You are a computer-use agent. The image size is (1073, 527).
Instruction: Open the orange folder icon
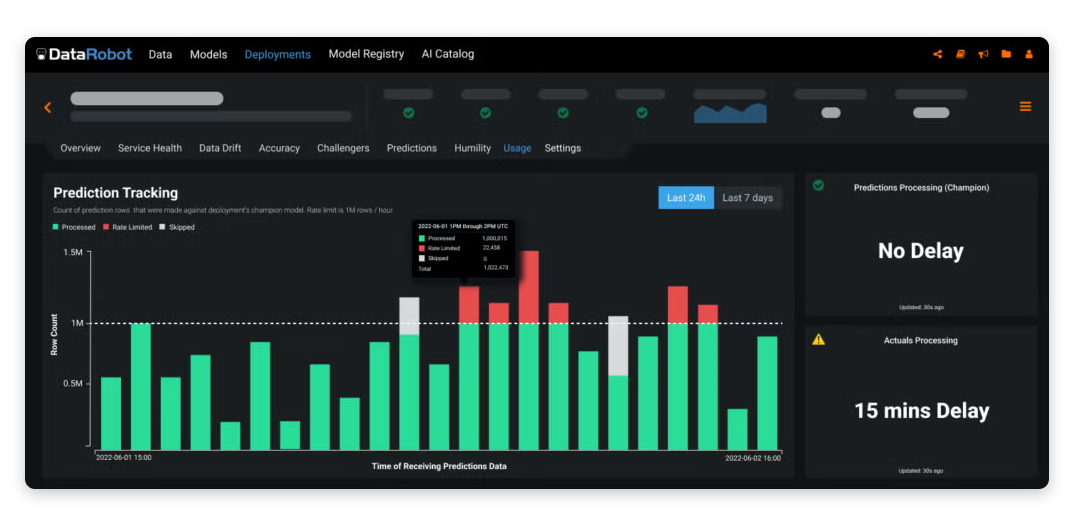[x=1006, y=54]
